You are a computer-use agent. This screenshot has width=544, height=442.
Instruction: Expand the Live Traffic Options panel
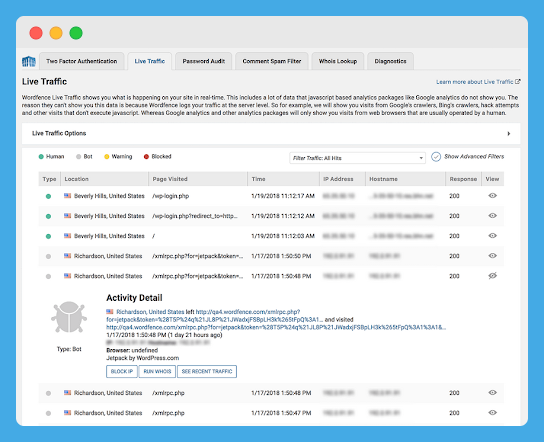[x=271, y=133]
